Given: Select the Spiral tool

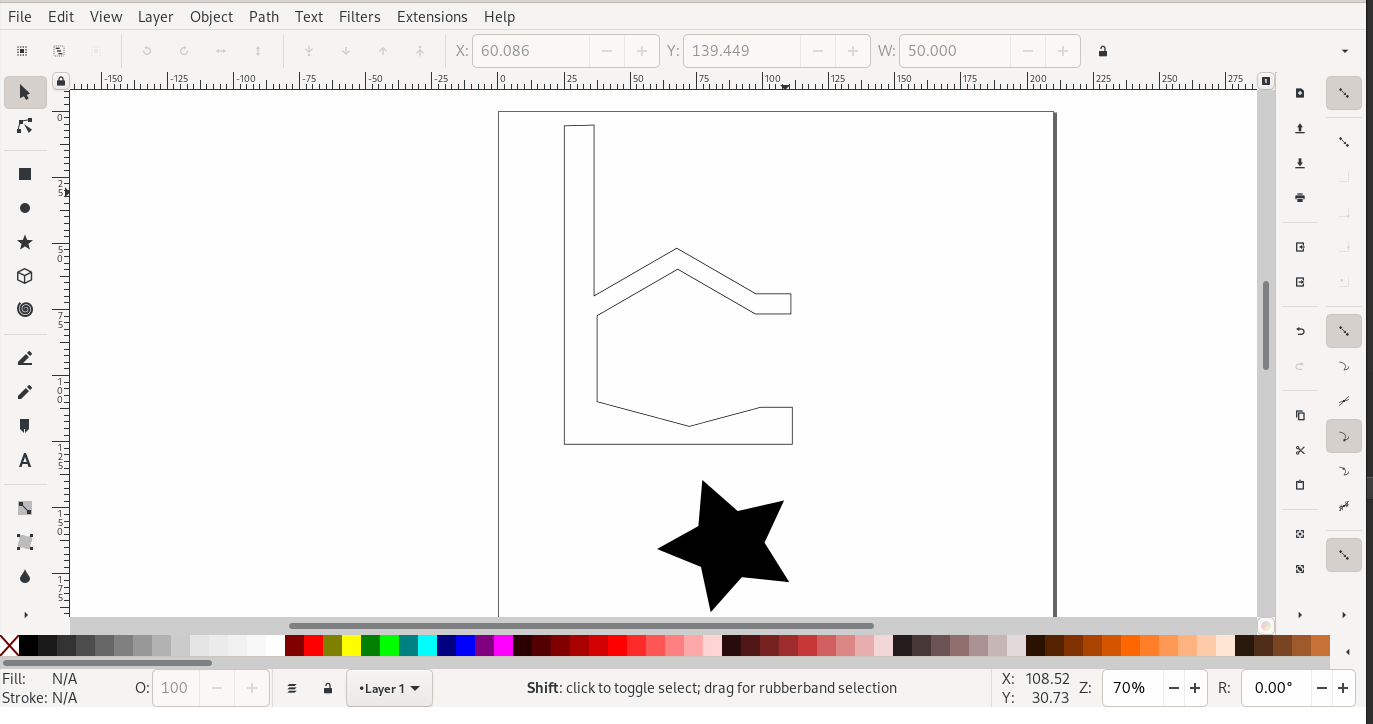Looking at the screenshot, I should (x=25, y=310).
